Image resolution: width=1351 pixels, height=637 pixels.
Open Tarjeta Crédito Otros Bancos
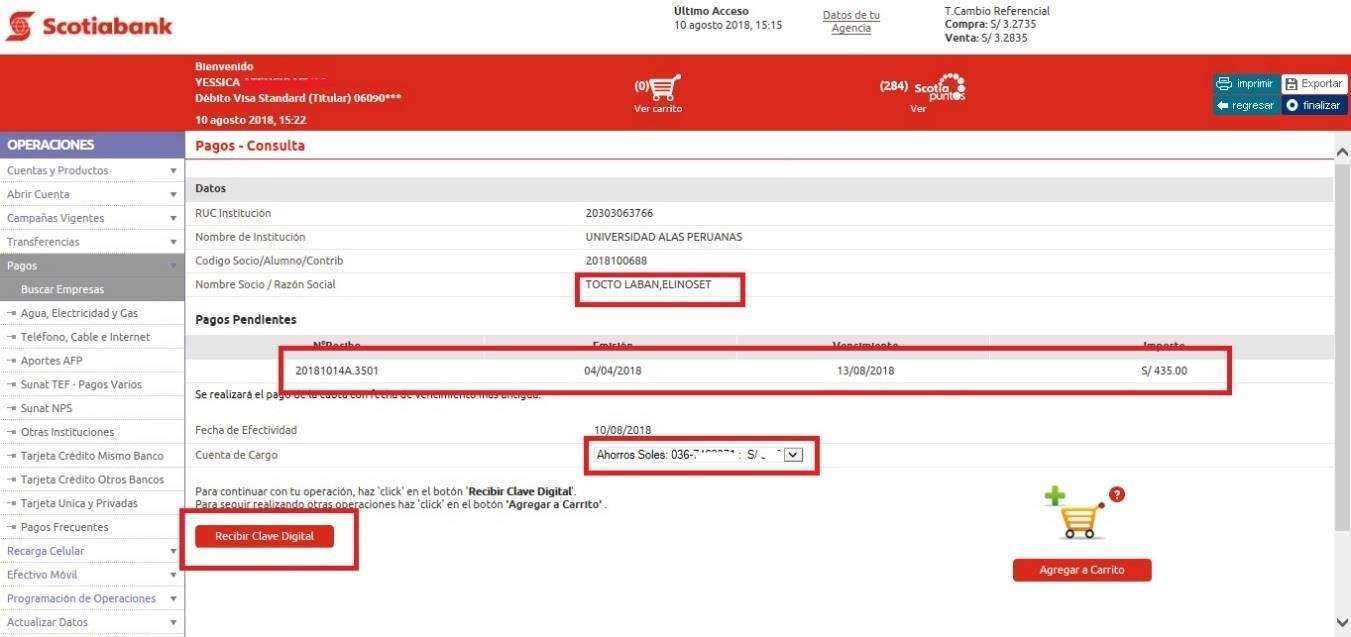pyautogui.click(x=92, y=480)
